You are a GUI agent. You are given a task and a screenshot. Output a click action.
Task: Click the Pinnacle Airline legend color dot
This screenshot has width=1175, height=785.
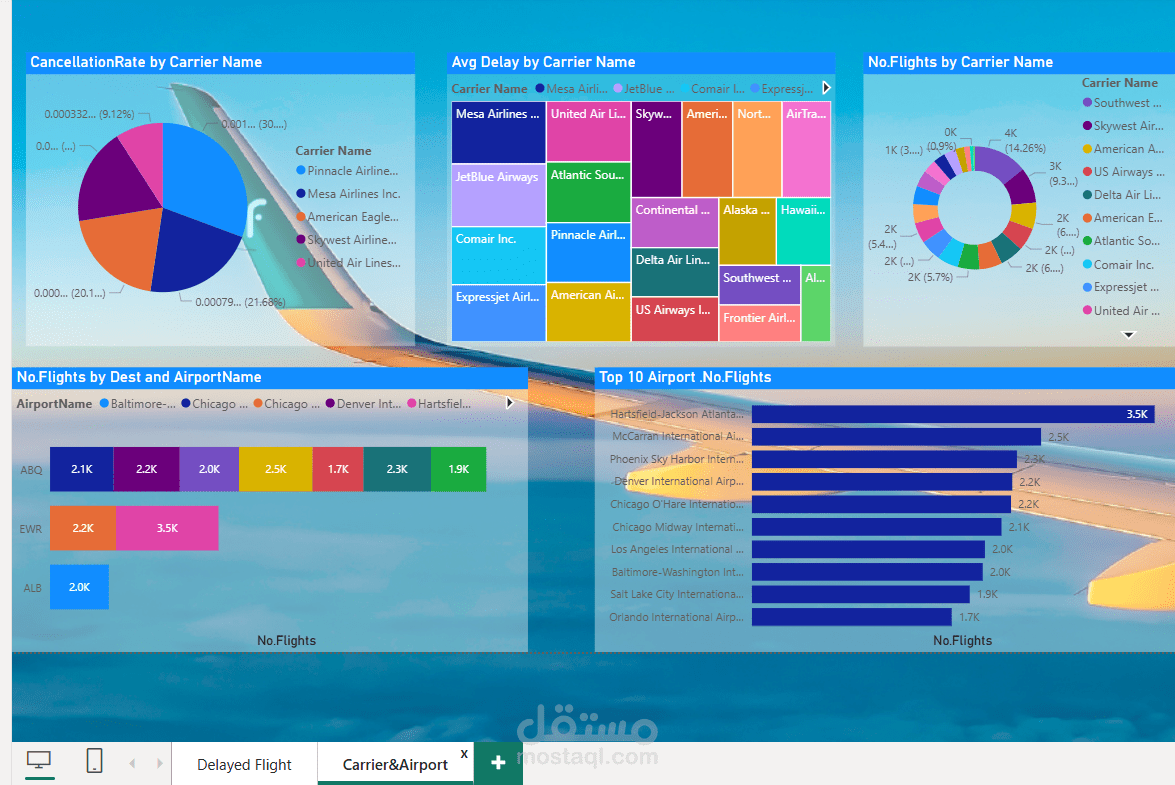[x=300, y=171]
